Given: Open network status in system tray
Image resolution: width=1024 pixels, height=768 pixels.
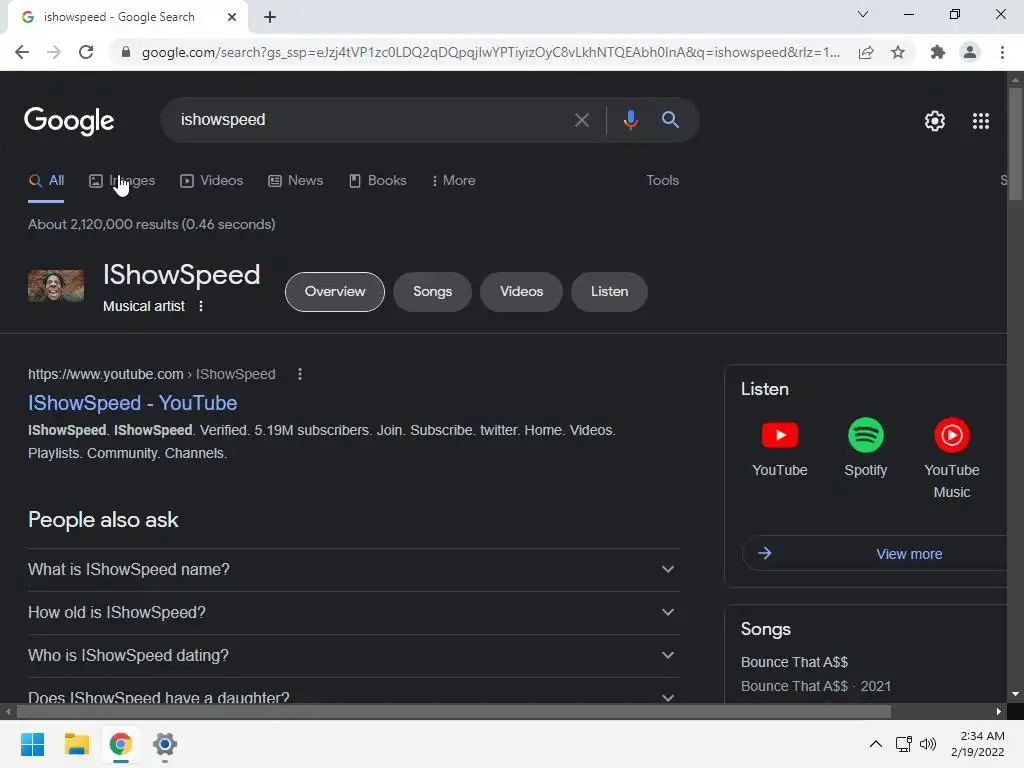Looking at the screenshot, I should coord(904,744).
